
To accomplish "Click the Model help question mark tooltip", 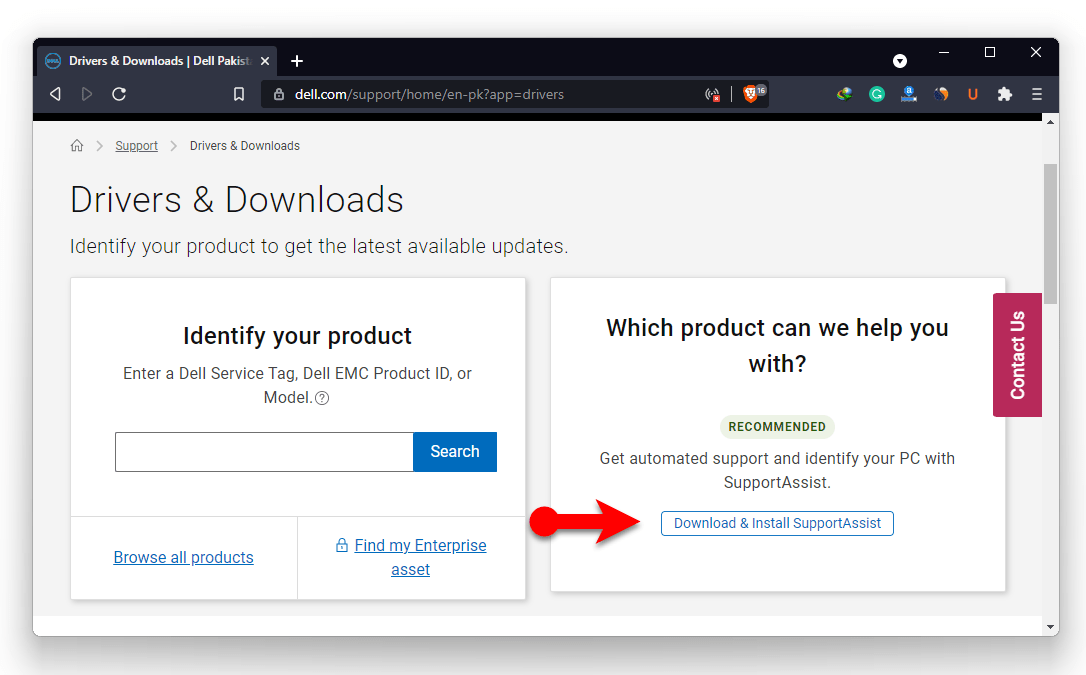I will pyautogui.click(x=321, y=397).
